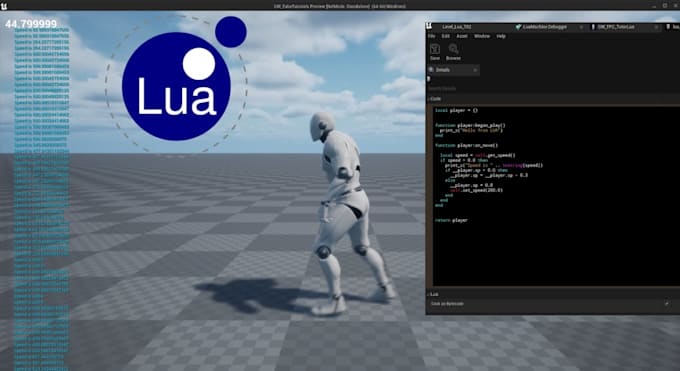
Task: Close the LuaMachine Debugger tab
Action: pyautogui.click(x=581, y=27)
